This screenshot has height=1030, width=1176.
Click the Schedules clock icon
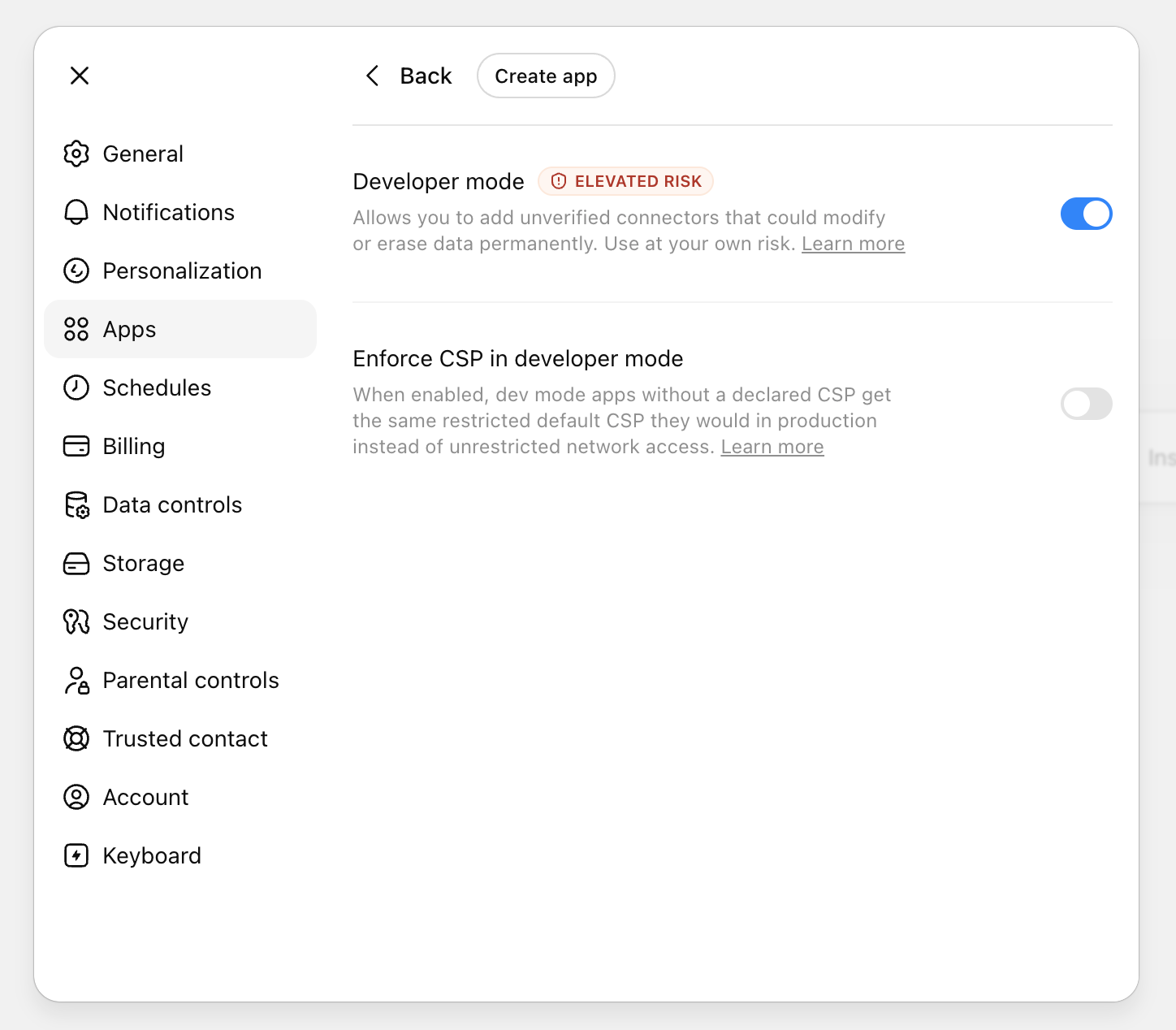click(76, 387)
